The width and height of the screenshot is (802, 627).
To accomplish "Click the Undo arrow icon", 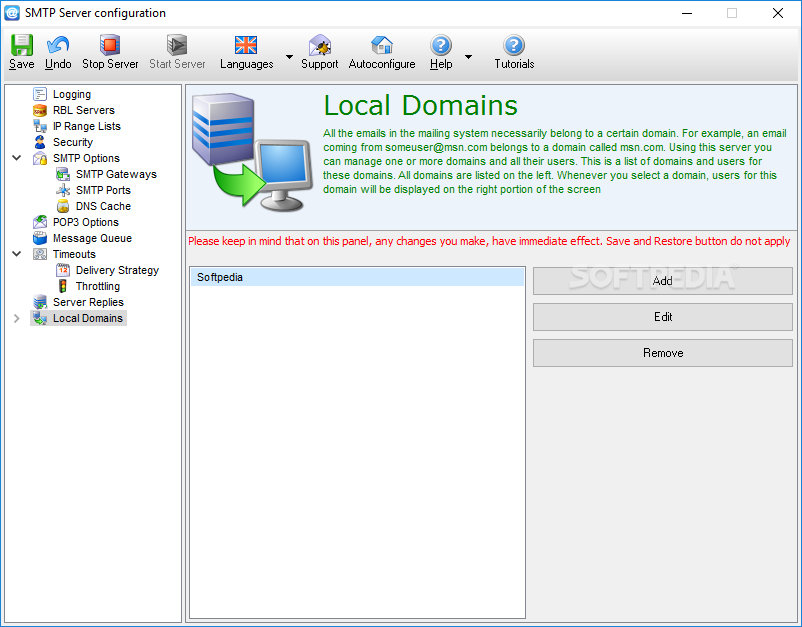I will 58,45.
